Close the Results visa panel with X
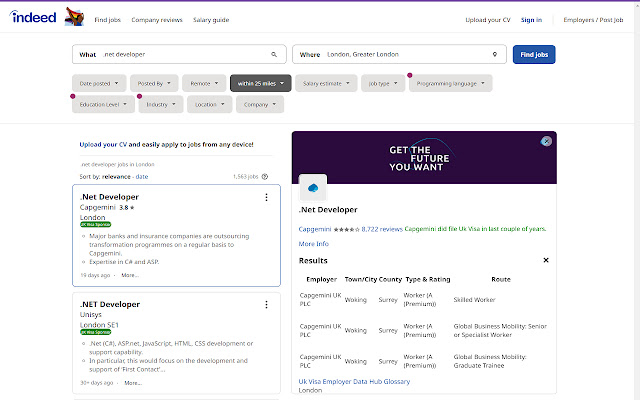Viewport: 640px width, 400px height. [546, 260]
